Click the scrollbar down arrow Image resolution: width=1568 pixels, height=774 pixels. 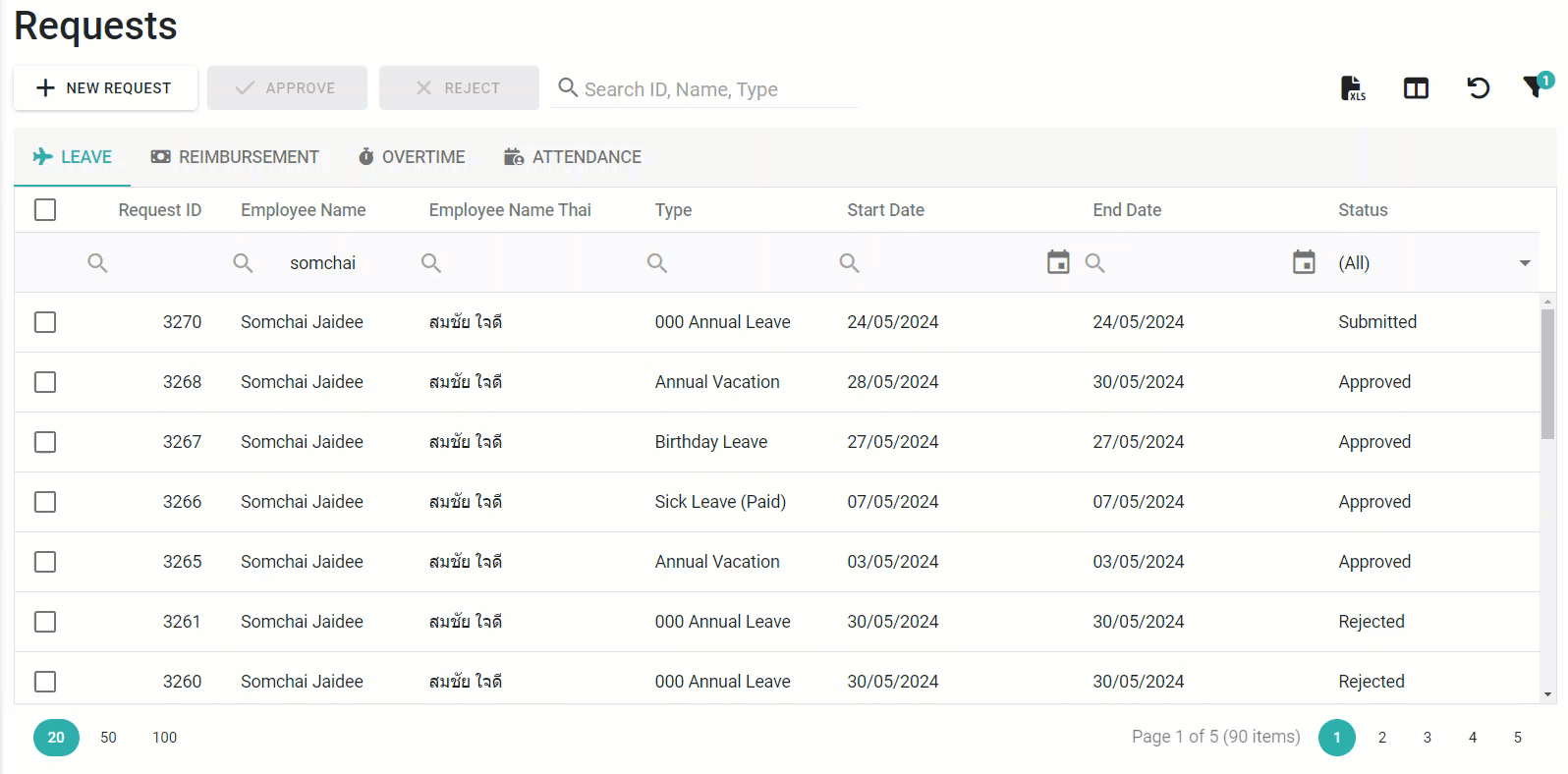(x=1548, y=695)
